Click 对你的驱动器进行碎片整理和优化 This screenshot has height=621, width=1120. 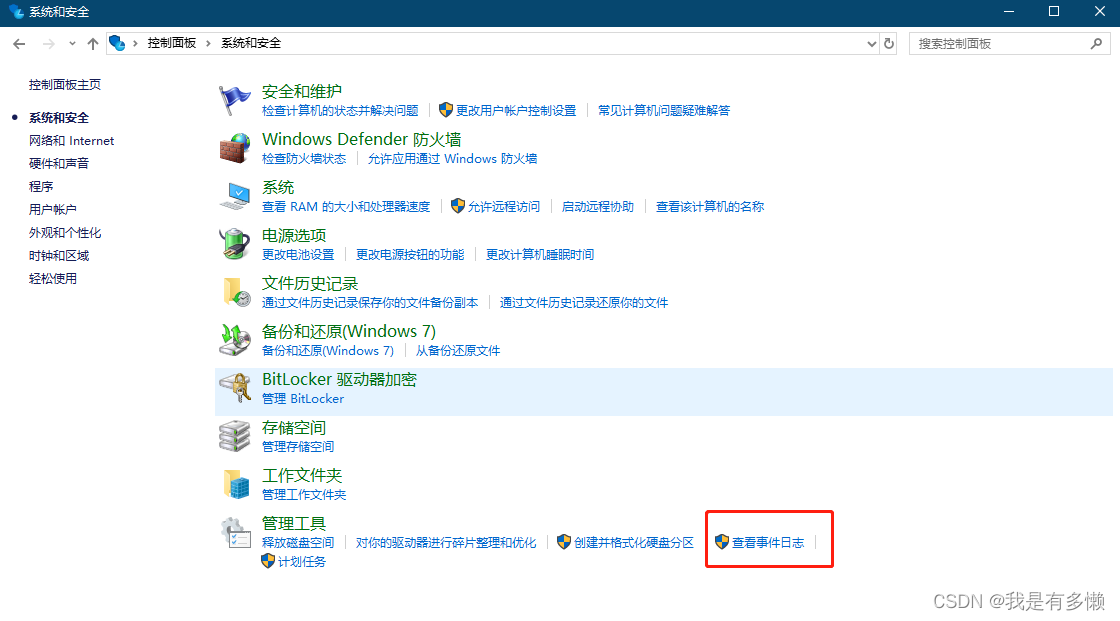point(446,543)
